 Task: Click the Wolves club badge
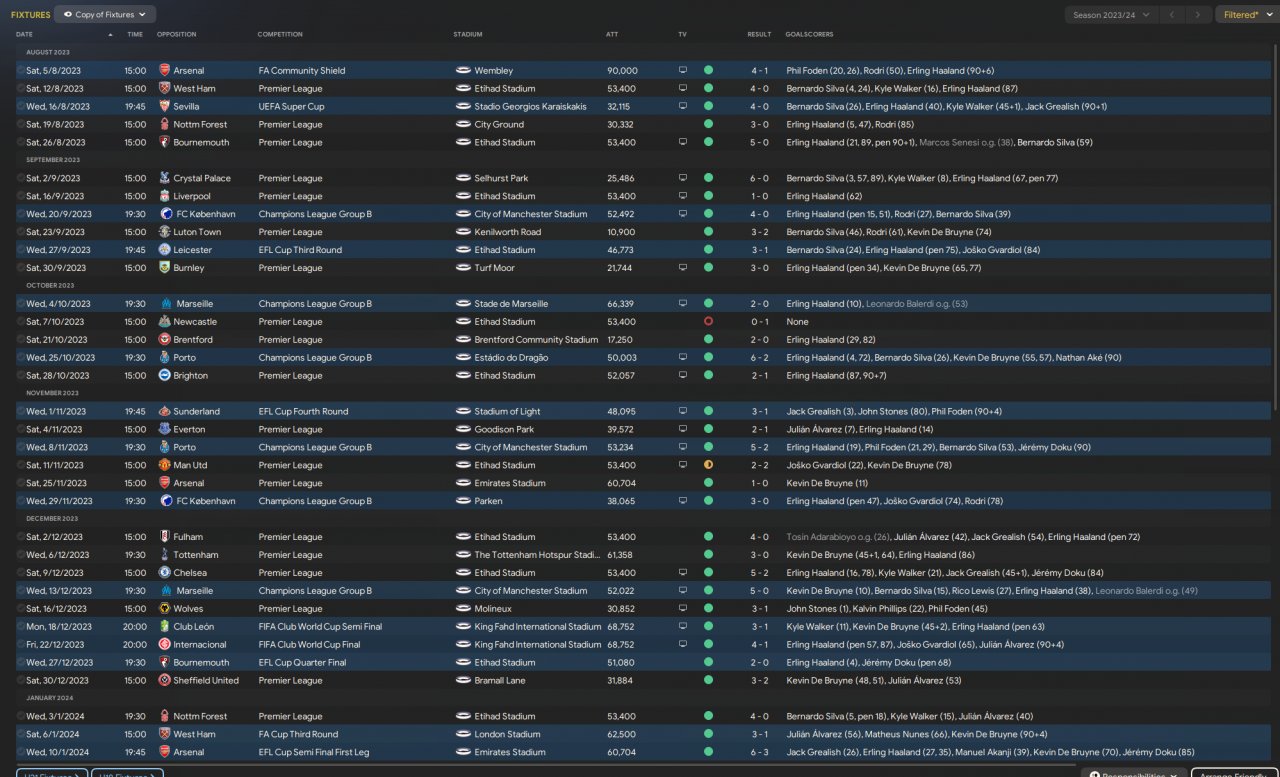click(x=165, y=609)
